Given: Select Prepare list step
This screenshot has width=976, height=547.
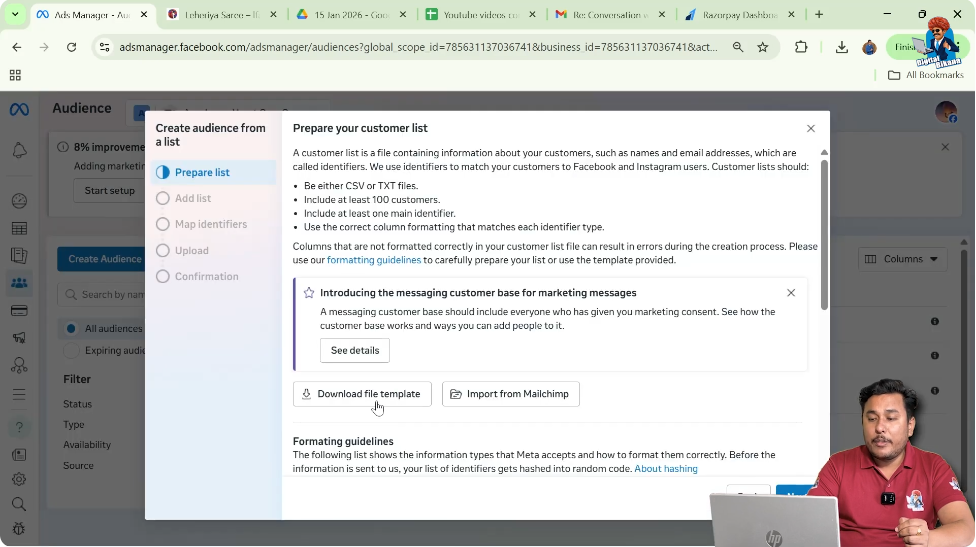Looking at the screenshot, I should pyautogui.click(x=213, y=172).
